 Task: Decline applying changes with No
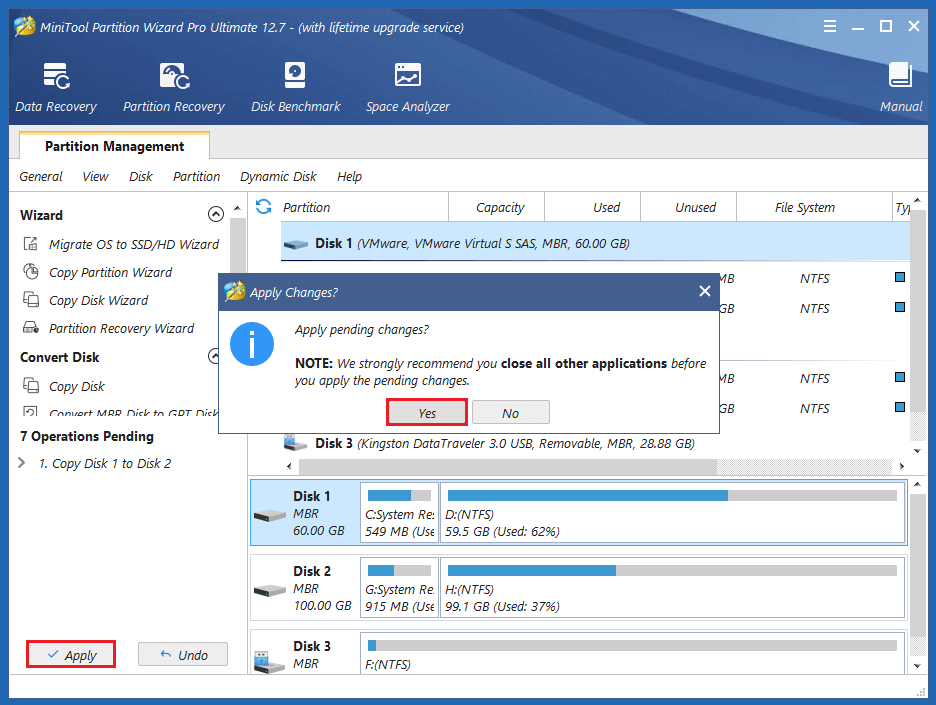(510, 412)
